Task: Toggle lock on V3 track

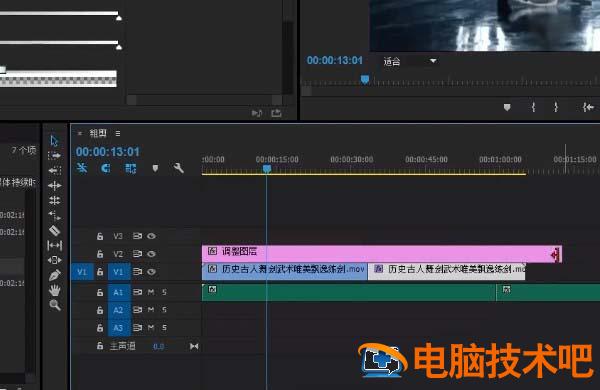Action: (100, 236)
